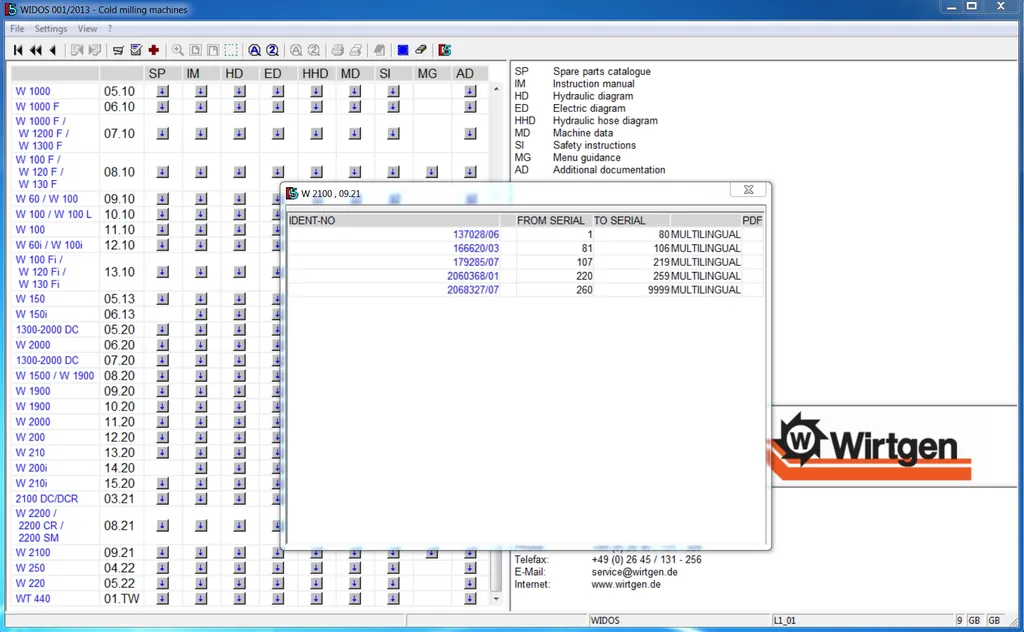Click the 05.13 code for W 150
Viewport: 1024px width, 632px height.
pyautogui.click(x=120, y=299)
